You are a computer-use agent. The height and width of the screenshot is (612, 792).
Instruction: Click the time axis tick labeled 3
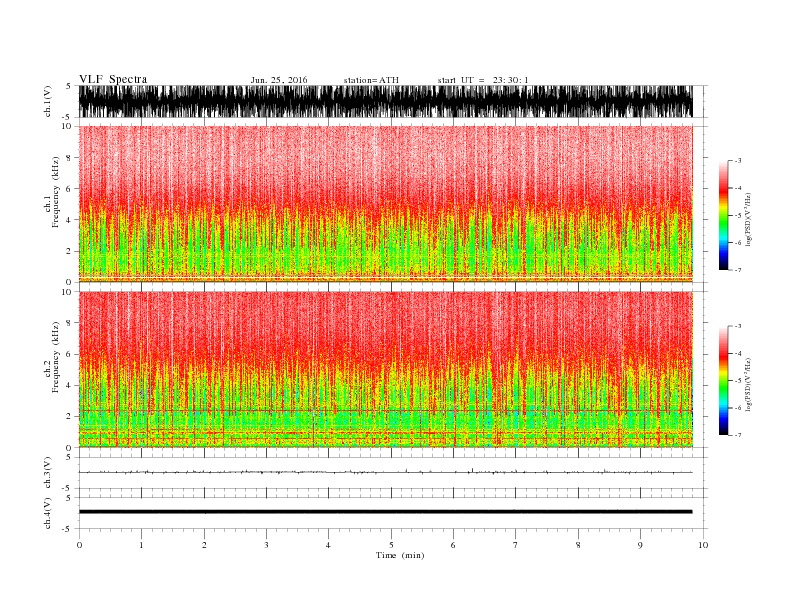266,545
